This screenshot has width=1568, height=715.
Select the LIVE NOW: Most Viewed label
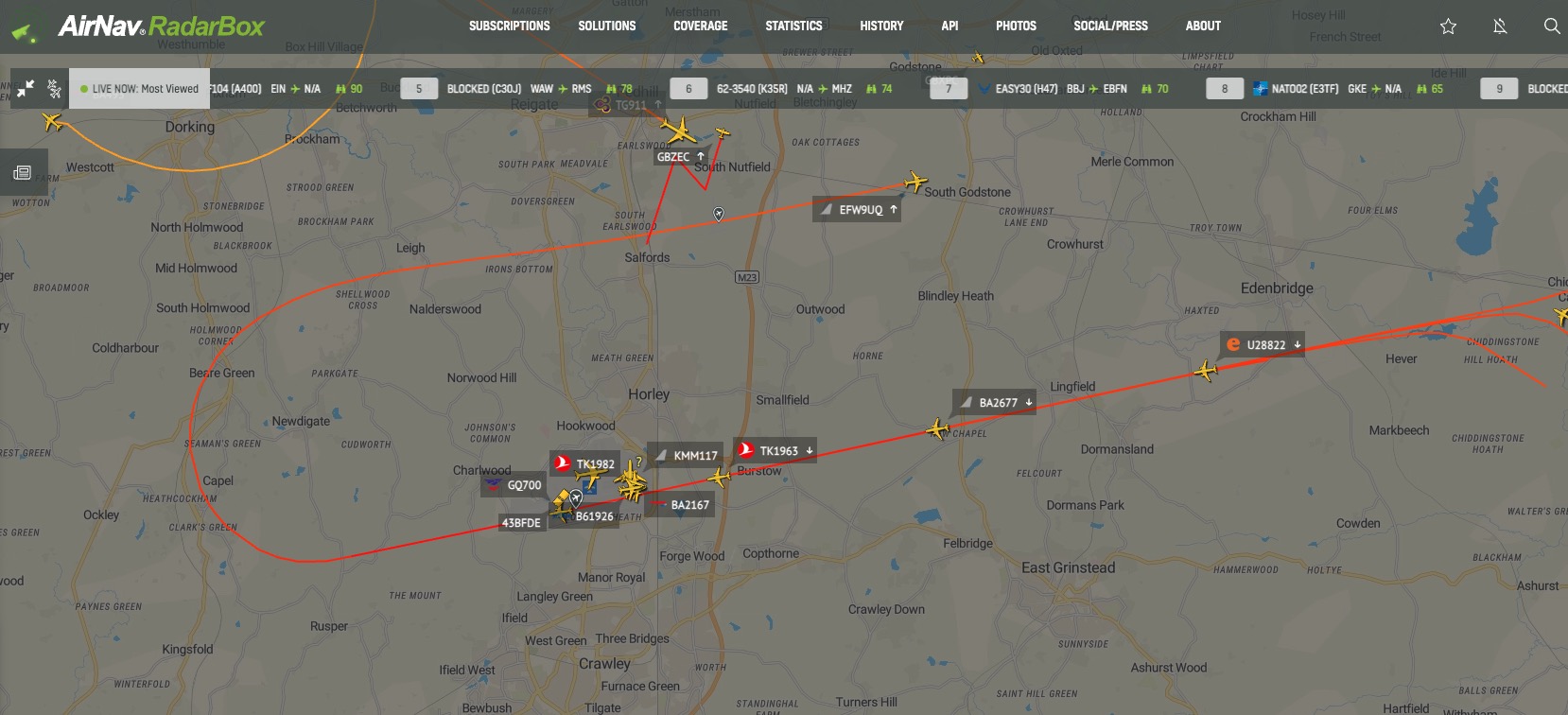tap(139, 89)
